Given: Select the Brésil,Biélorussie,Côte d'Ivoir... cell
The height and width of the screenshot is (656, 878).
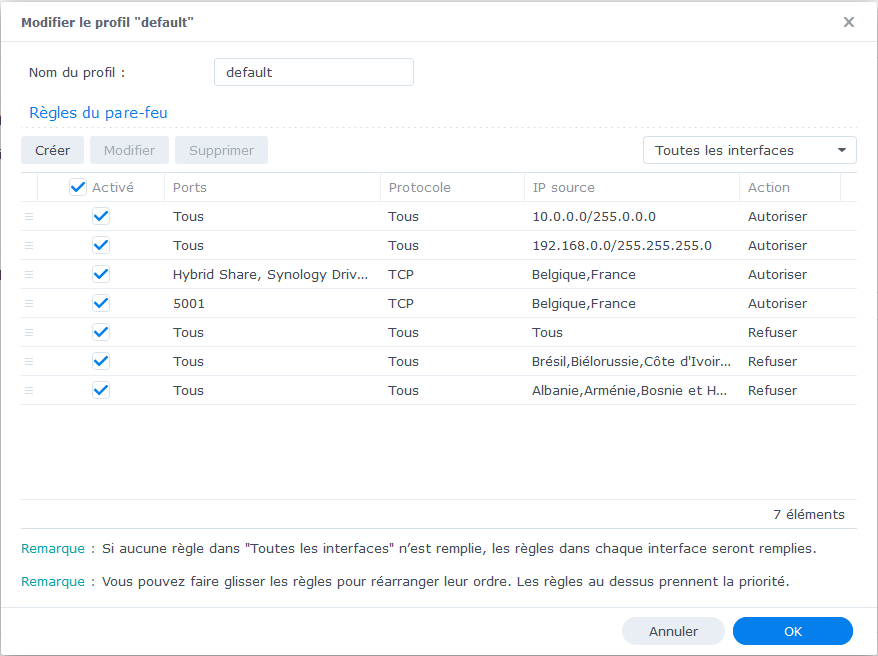Looking at the screenshot, I should (631, 362).
